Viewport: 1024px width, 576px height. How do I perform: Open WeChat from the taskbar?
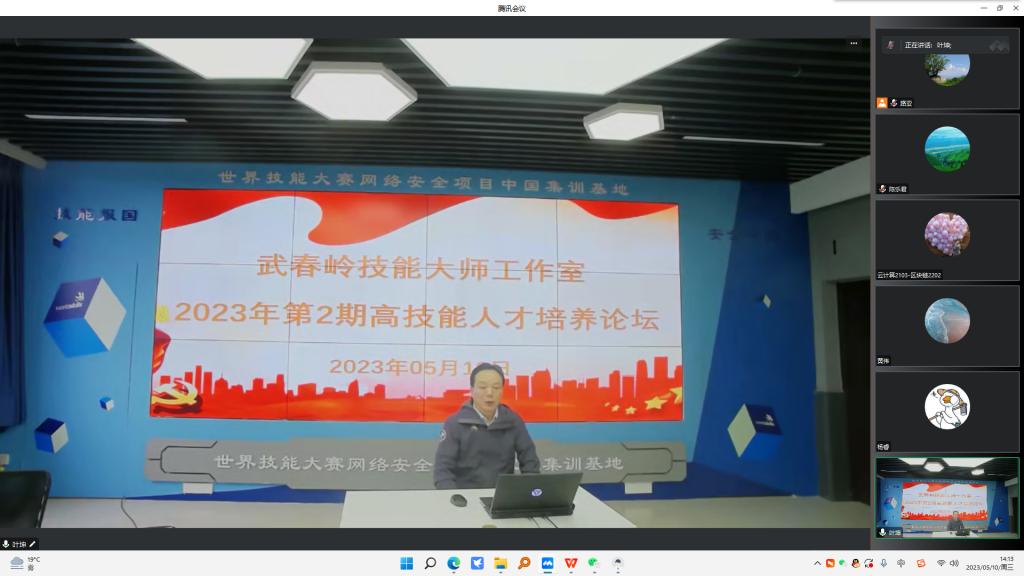[x=594, y=563]
